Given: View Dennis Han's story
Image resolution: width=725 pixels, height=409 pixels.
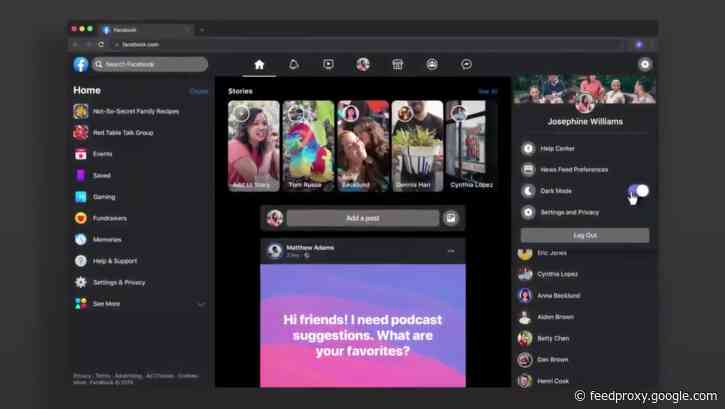Looking at the screenshot, I should coord(418,146).
